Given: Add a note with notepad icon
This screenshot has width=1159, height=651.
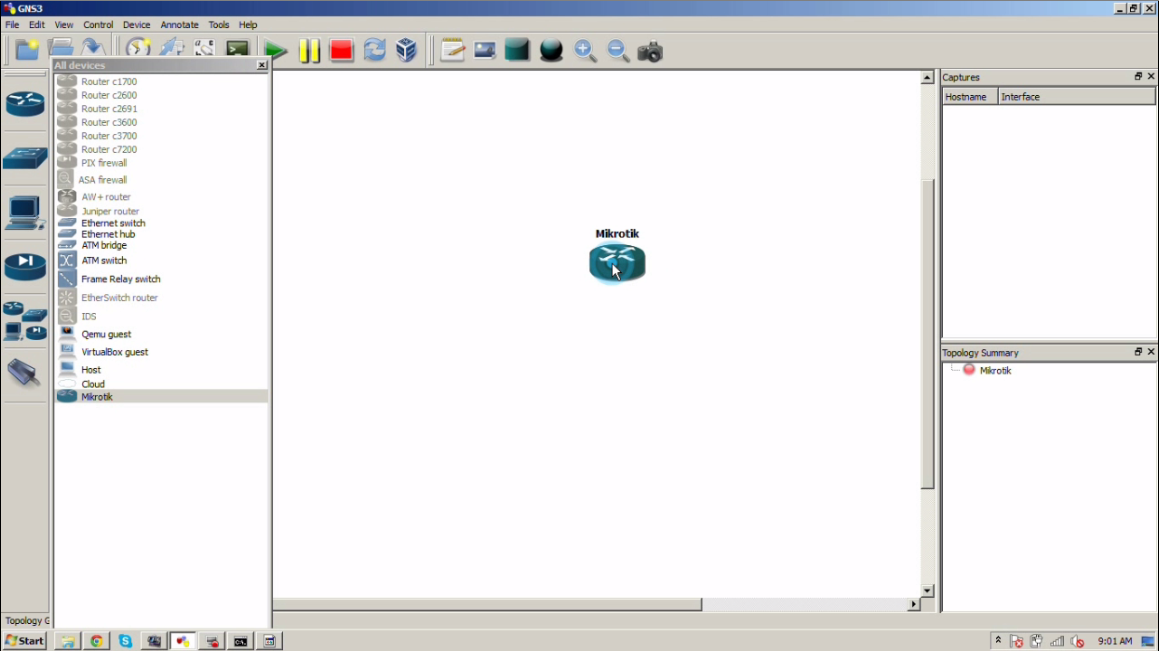Looking at the screenshot, I should (x=452, y=50).
